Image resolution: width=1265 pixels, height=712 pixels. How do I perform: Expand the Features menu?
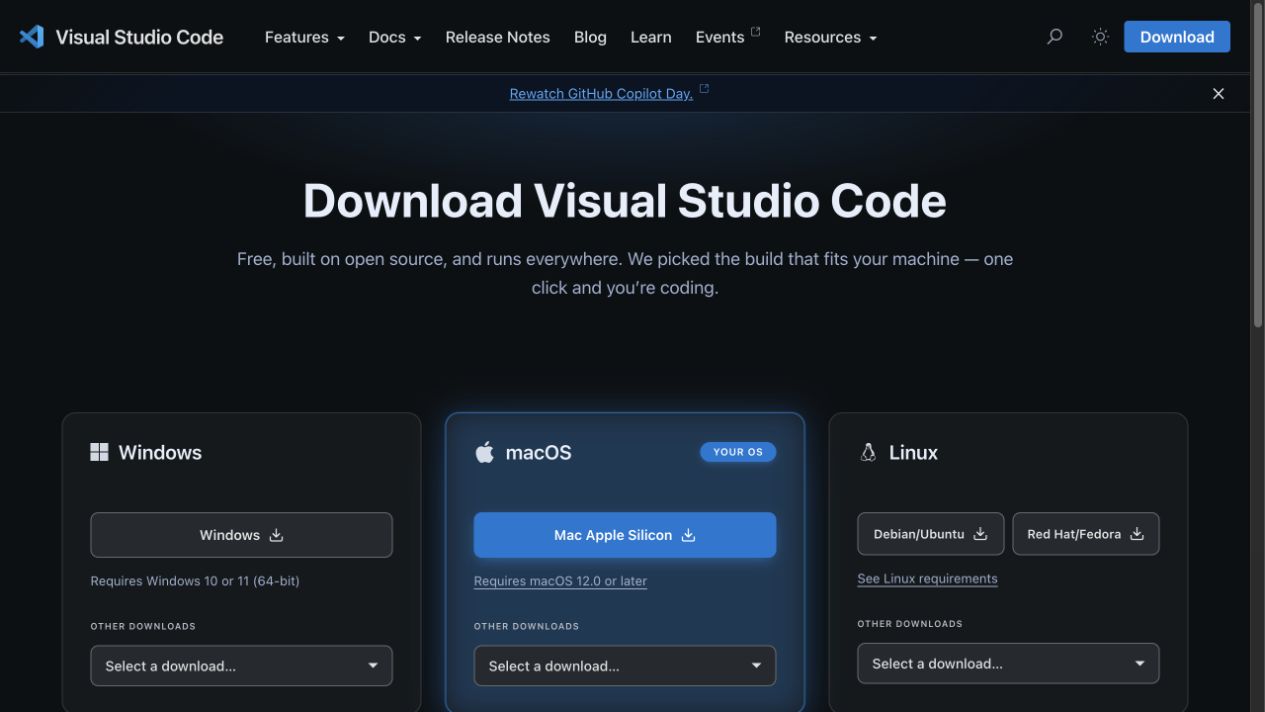[304, 37]
